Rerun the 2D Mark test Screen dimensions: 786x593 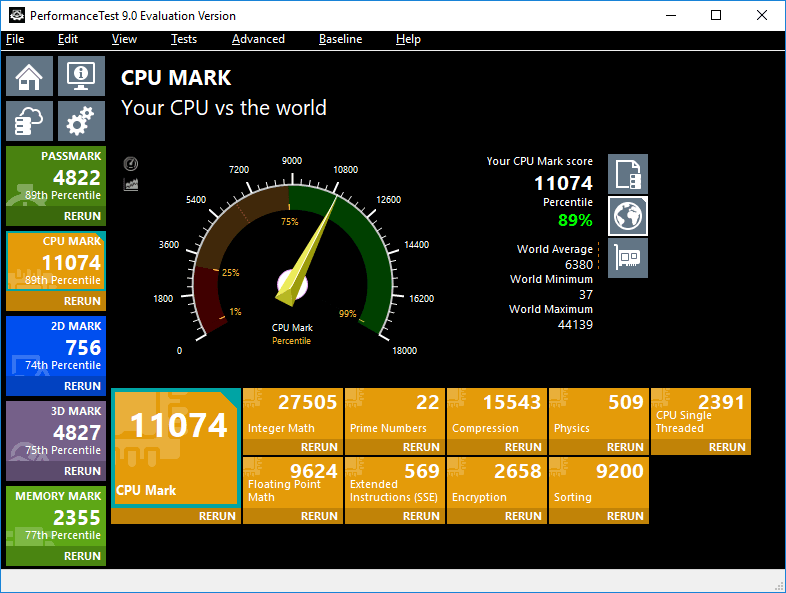tap(56, 386)
